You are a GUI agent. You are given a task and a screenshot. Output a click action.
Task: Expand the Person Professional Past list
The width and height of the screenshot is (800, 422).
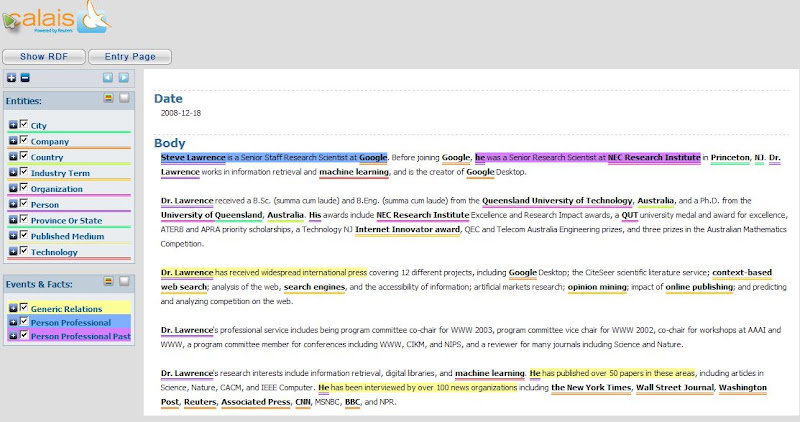[x=13, y=335]
